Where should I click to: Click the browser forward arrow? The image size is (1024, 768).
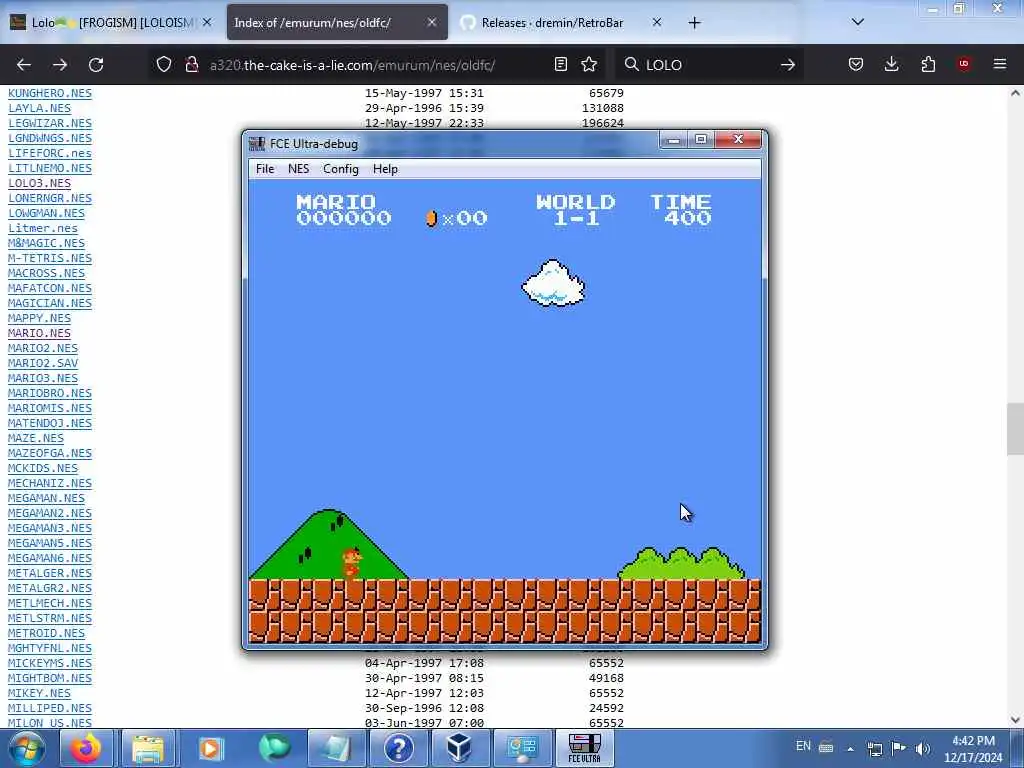point(60,65)
